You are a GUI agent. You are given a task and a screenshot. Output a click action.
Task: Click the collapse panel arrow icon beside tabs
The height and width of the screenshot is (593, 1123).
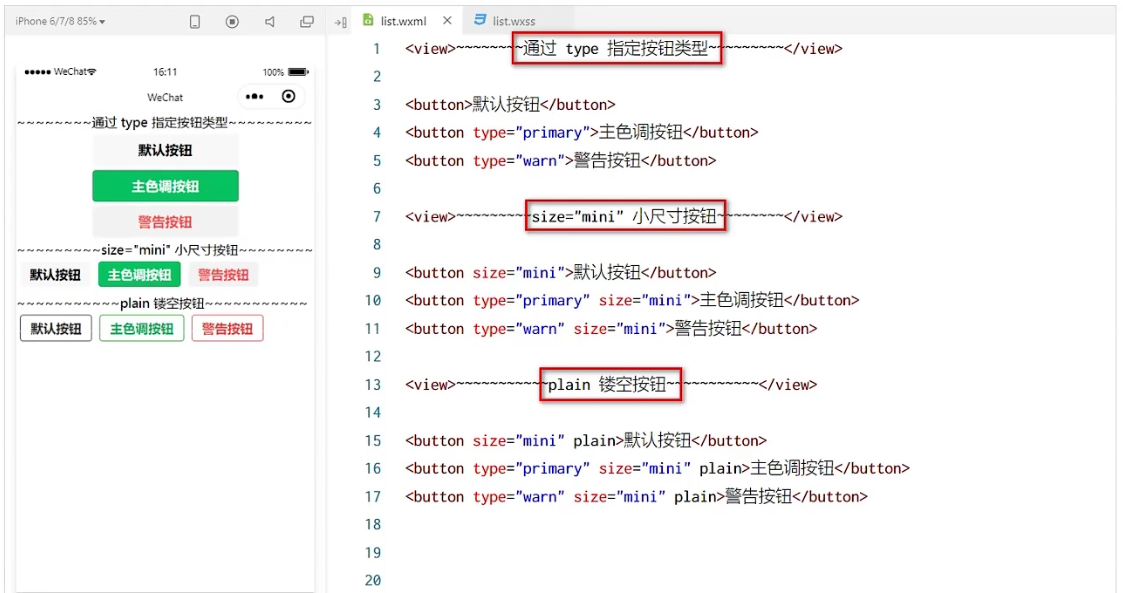tap(341, 22)
